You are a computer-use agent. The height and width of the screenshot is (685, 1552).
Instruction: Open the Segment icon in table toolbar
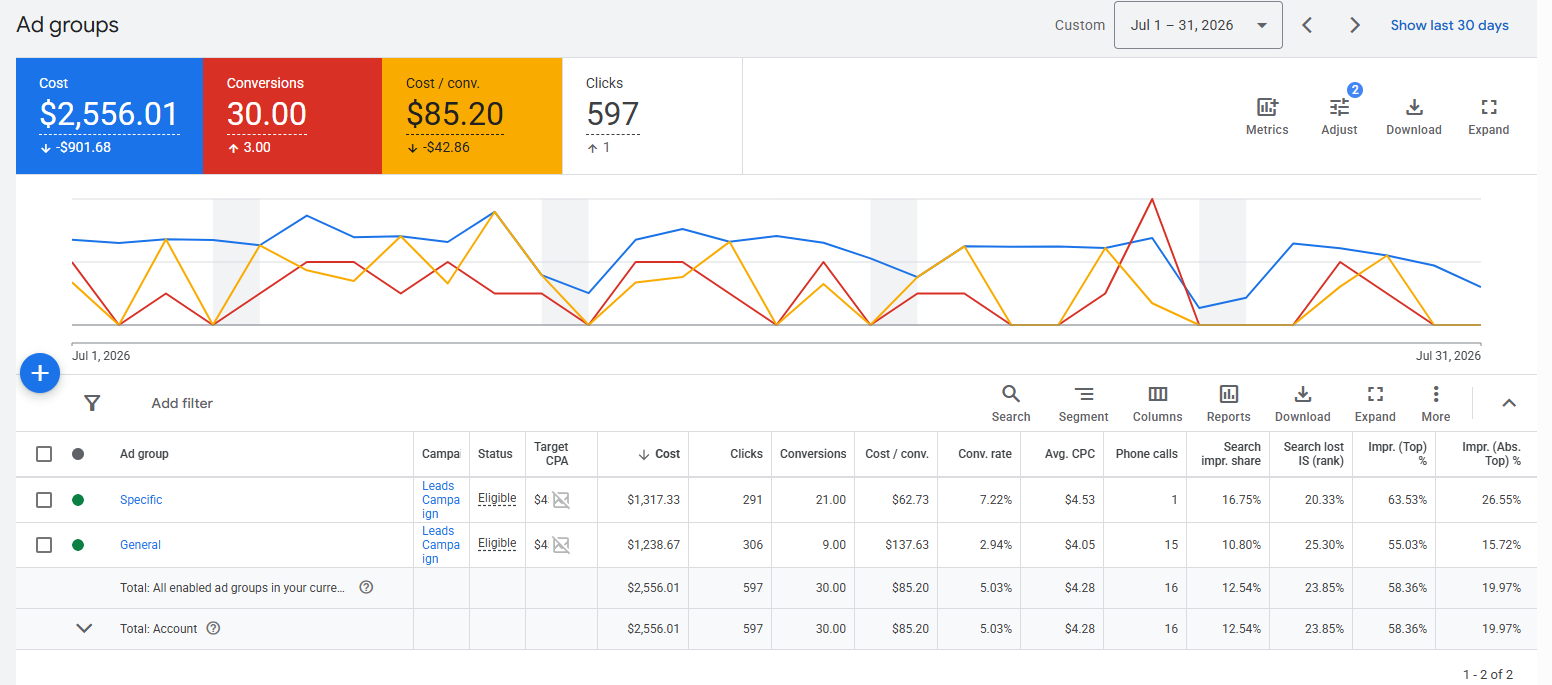pos(1084,394)
